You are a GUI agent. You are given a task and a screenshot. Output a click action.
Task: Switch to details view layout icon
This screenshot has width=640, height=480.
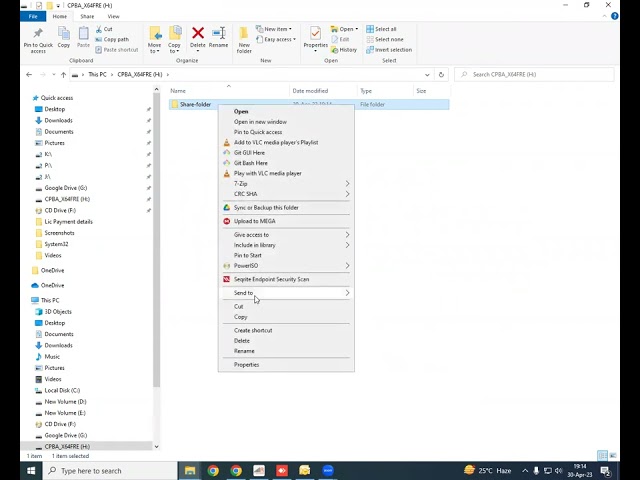[x=602, y=456]
